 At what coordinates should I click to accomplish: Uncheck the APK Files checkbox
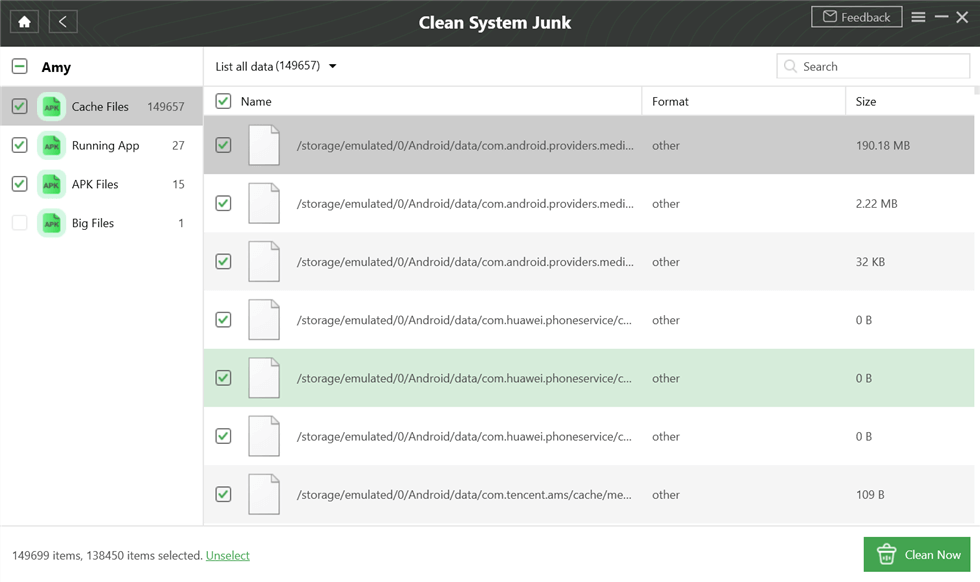click(19, 184)
